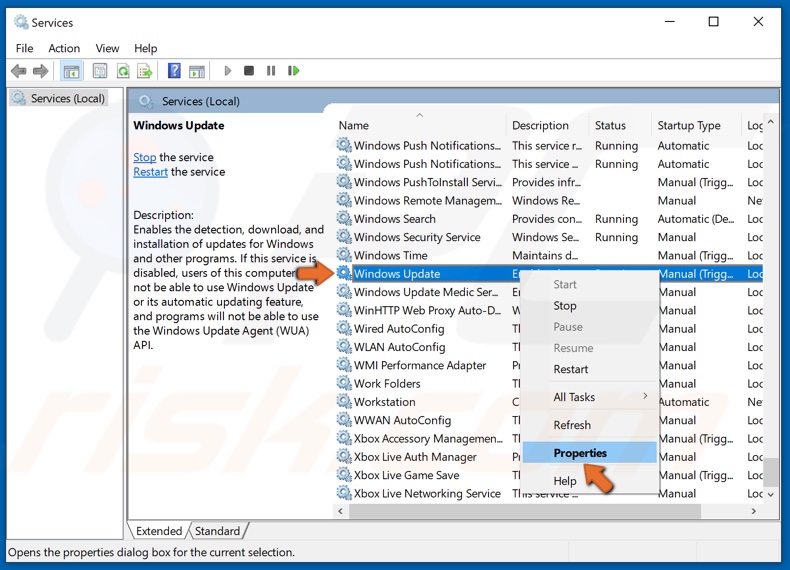This screenshot has width=790, height=570.
Task: Sort by the Startup Type column header
Action: click(x=696, y=125)
